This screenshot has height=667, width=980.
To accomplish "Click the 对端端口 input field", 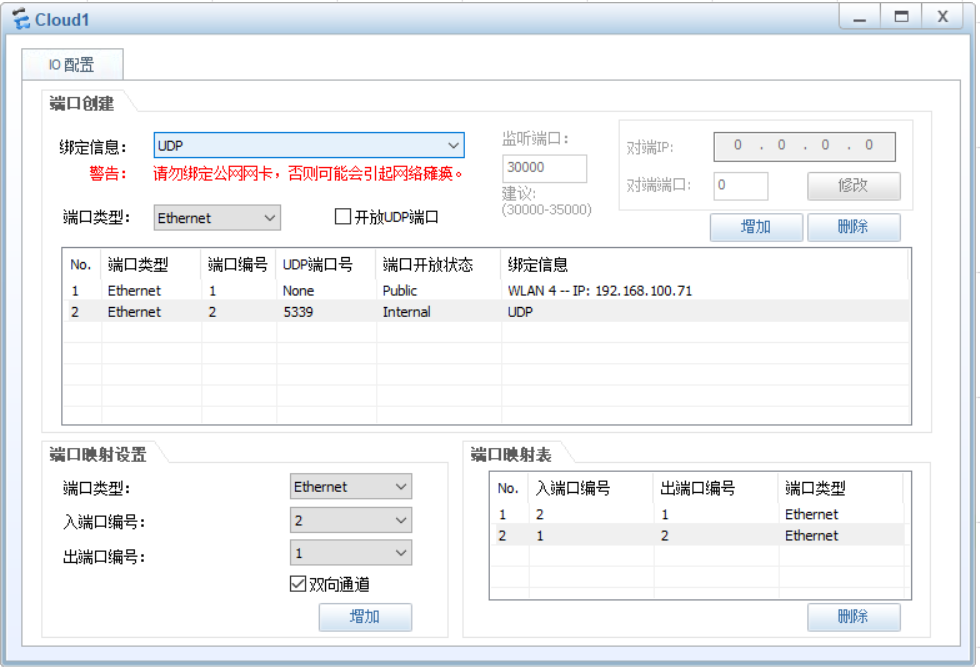I will click(741, 186).
